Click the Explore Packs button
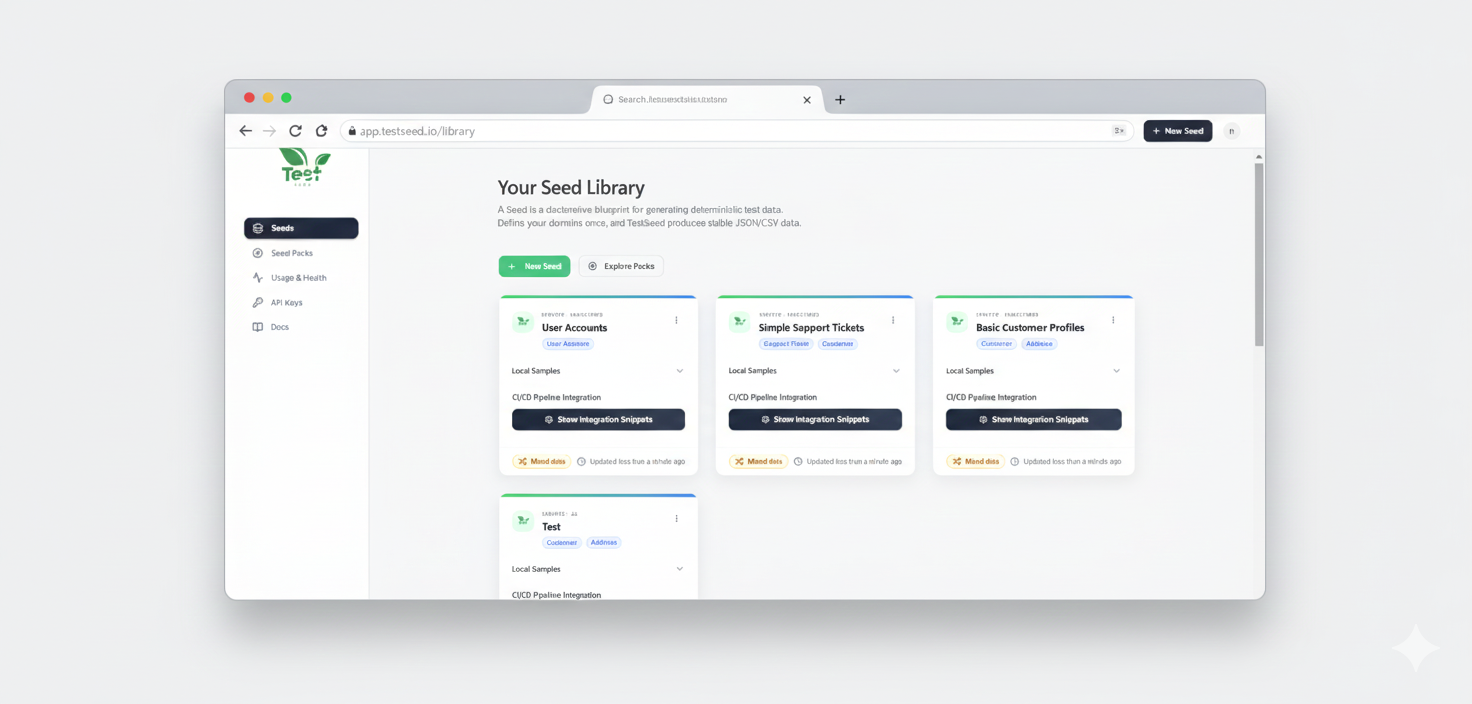Viewport: 1472px width, 704px height. click(x=621, y=266)
